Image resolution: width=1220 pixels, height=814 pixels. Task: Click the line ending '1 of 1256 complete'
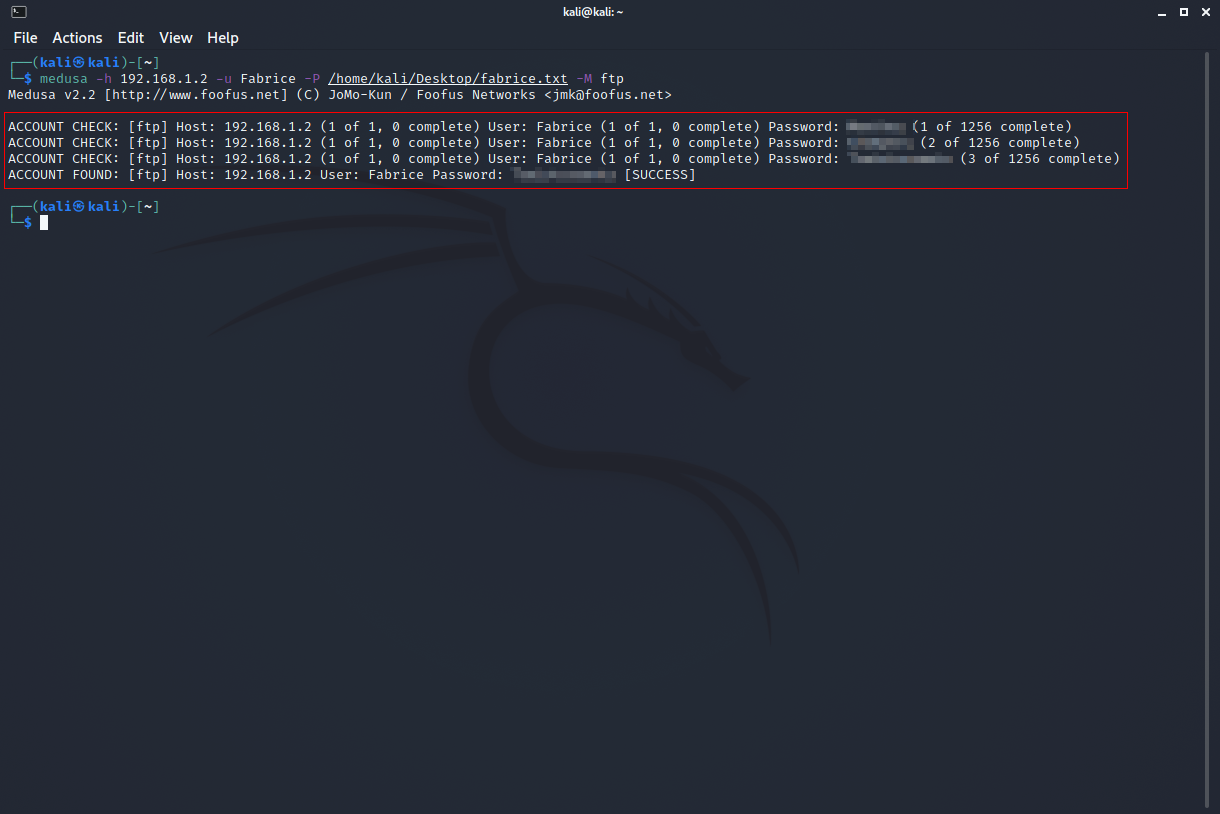tap(540, 126)
